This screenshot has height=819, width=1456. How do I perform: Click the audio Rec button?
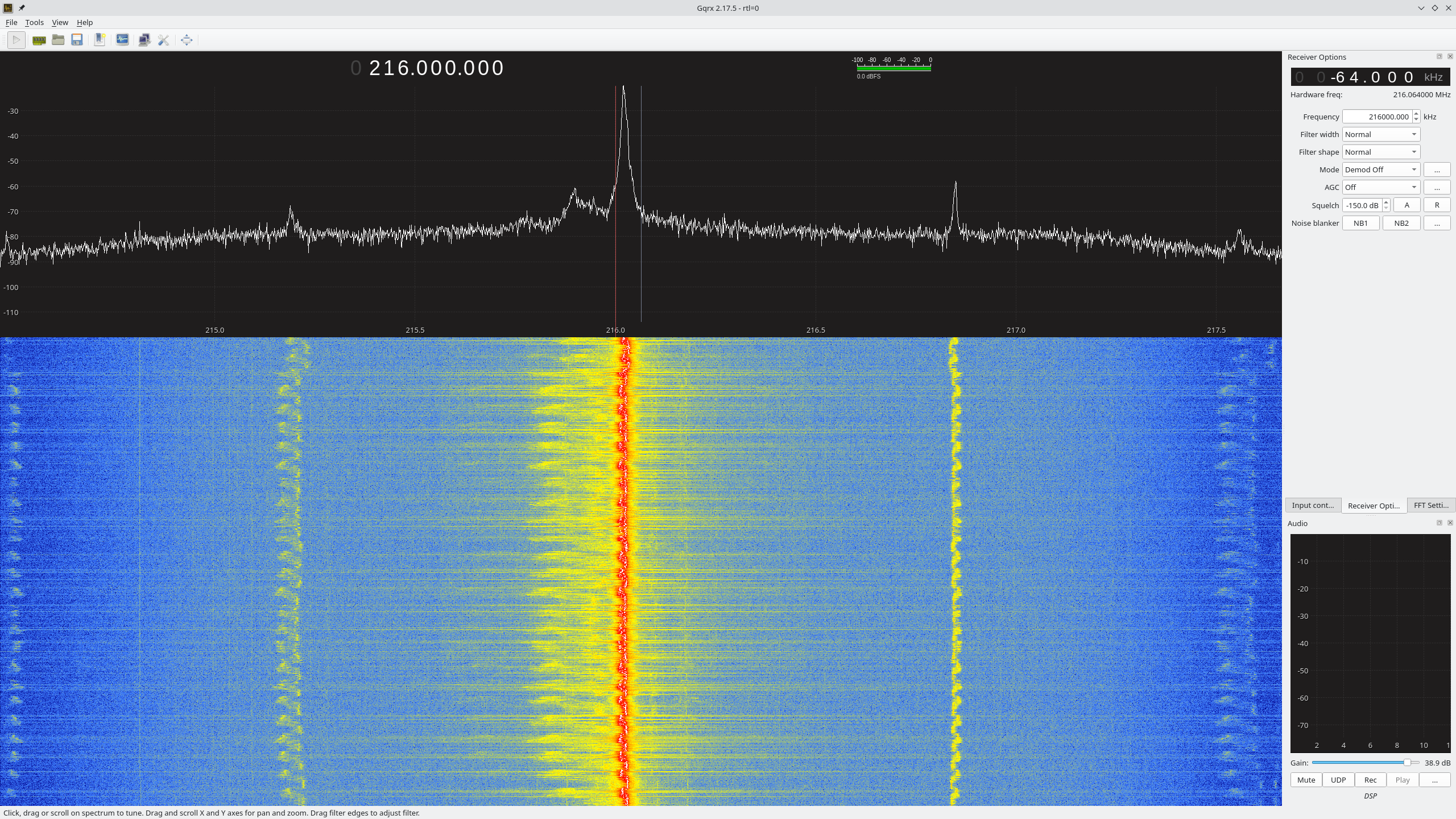tap(1370, 780)
